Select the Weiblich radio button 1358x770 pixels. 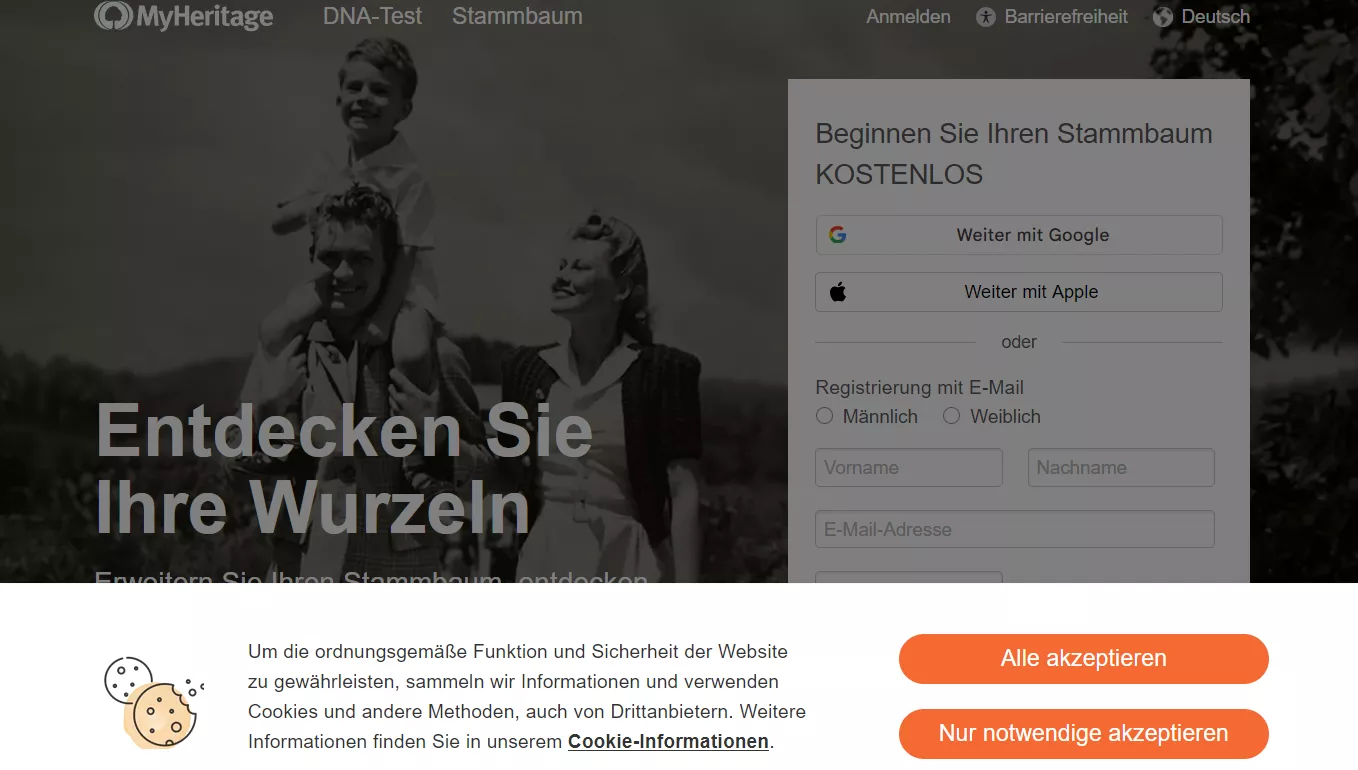951,416
